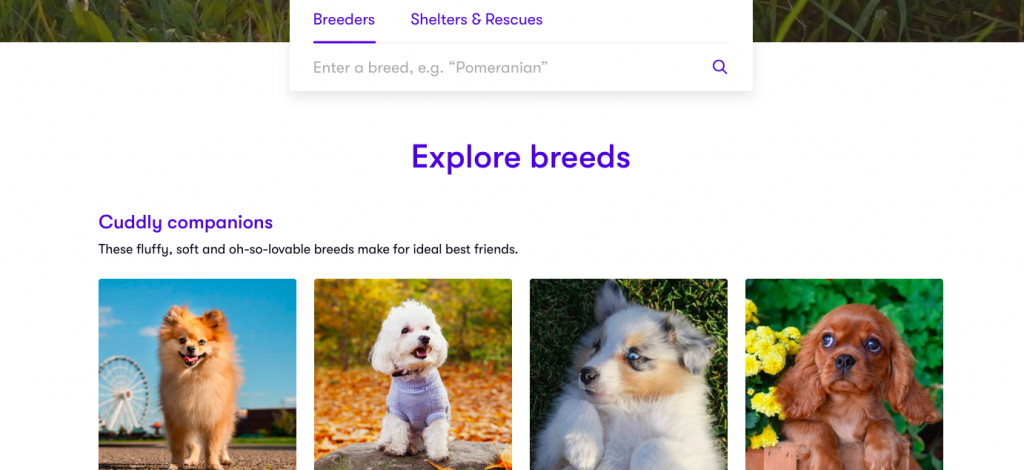Click the spaniel puppy's nose
The image size is (1024, 470).
[x=844, y=360]
